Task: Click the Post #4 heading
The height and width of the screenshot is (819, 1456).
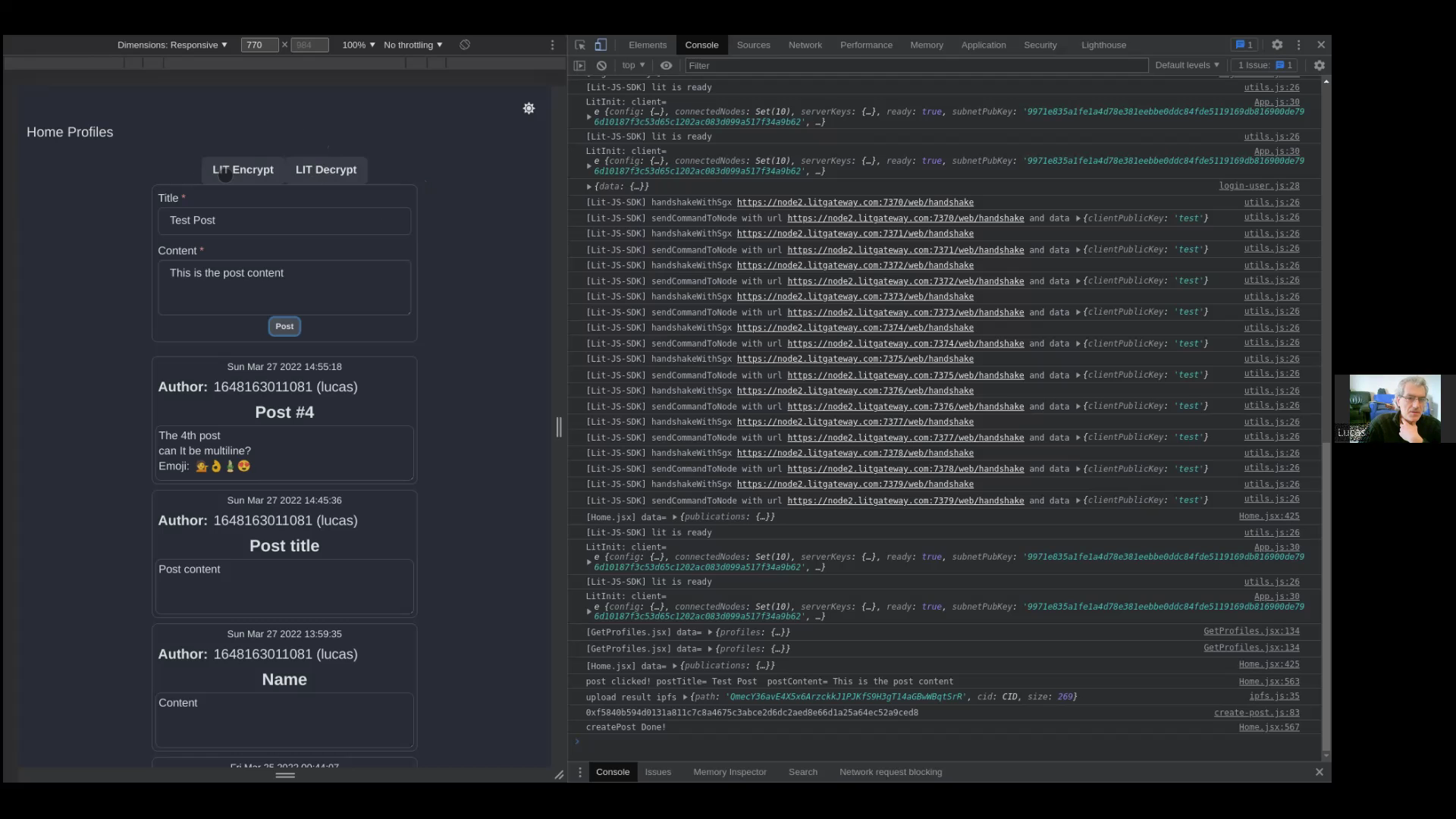Action: (284, 413)
